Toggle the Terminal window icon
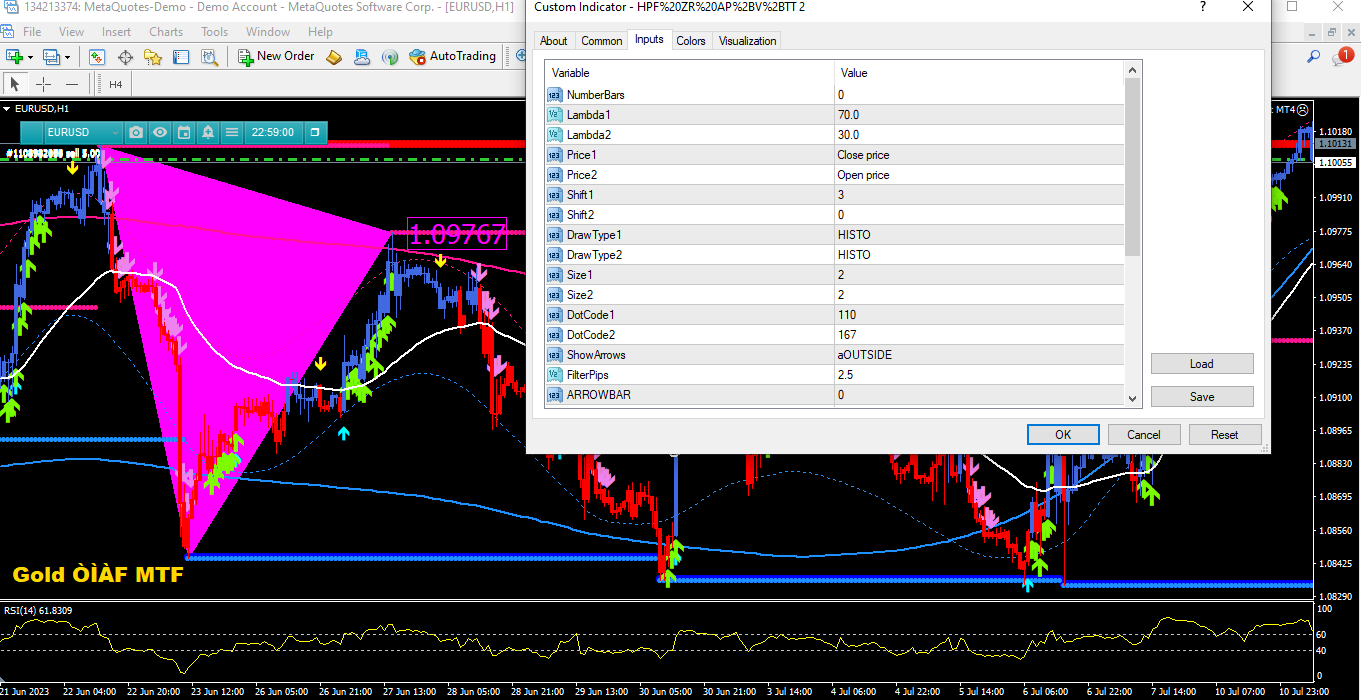This screenshot has width=1361, height=700. point(182,57)
